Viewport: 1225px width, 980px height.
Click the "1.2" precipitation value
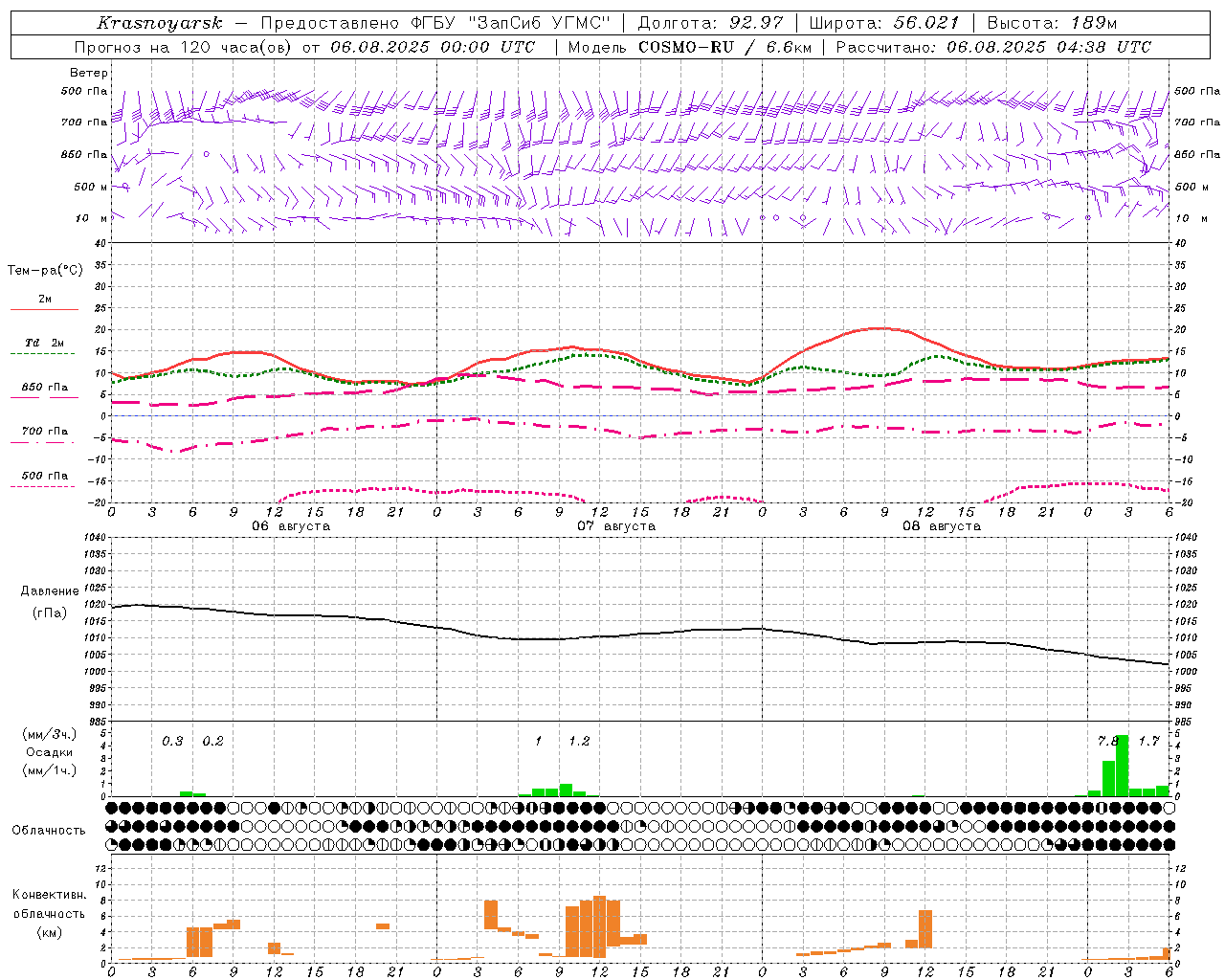[579, 742]
